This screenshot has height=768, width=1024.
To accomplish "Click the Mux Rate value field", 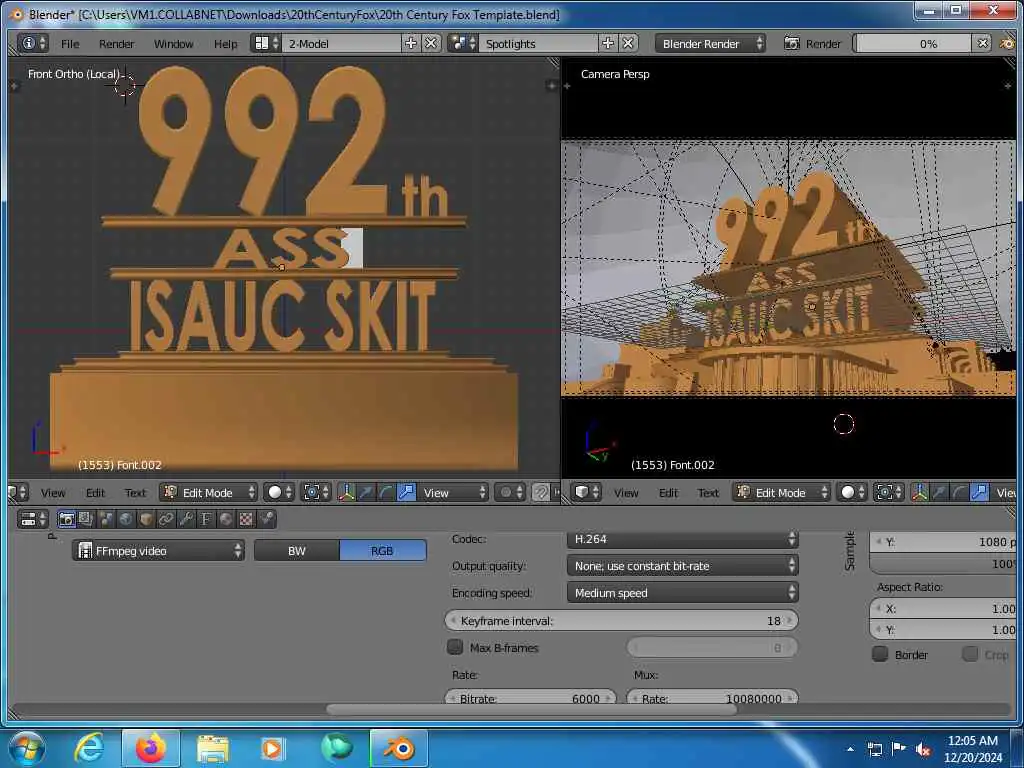I will (712, 697).
